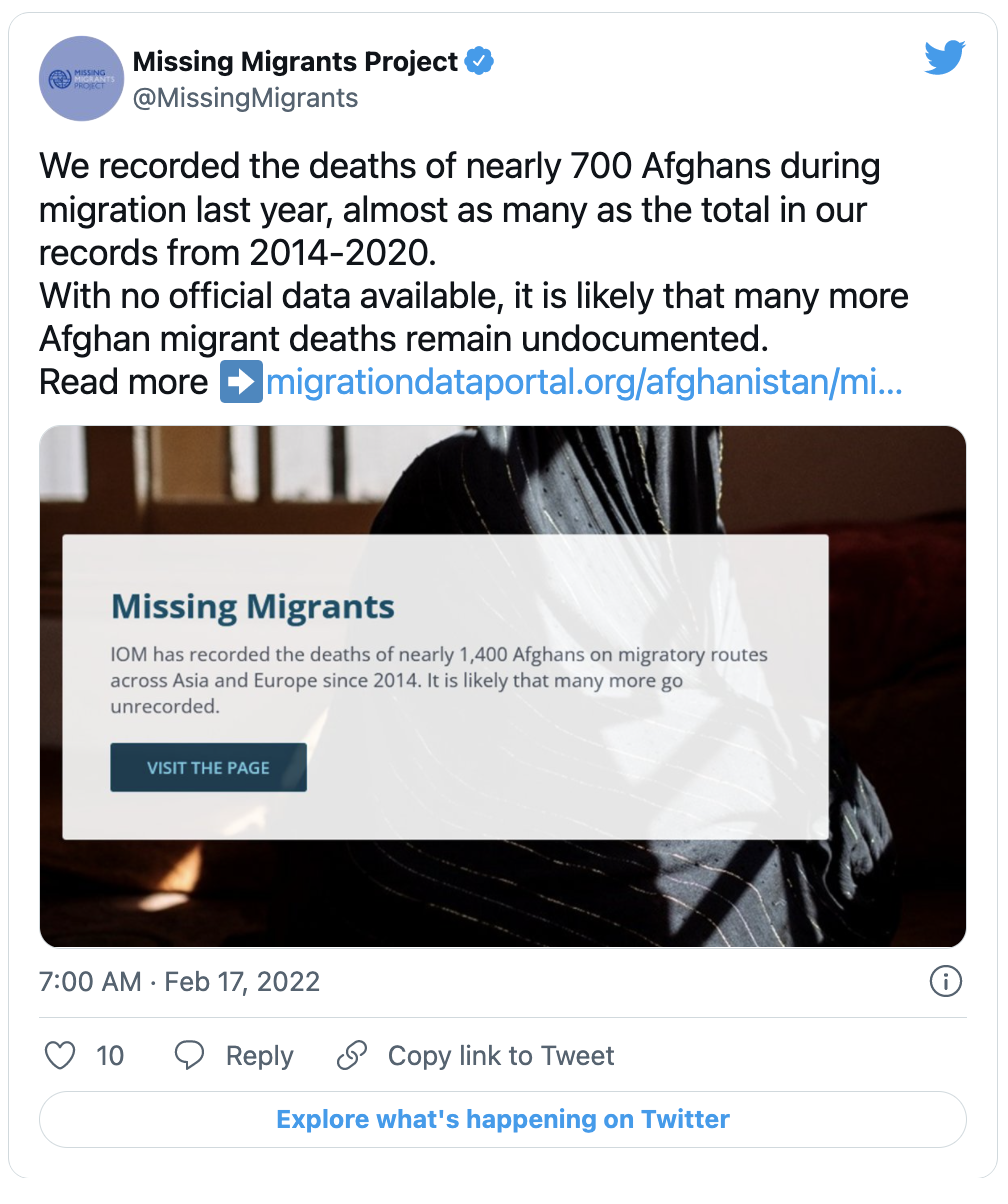The width and height of the screenshot is (1008, 1204).
Task: Like the tweet with the heart icon
Action: [x=61, y=1056]
